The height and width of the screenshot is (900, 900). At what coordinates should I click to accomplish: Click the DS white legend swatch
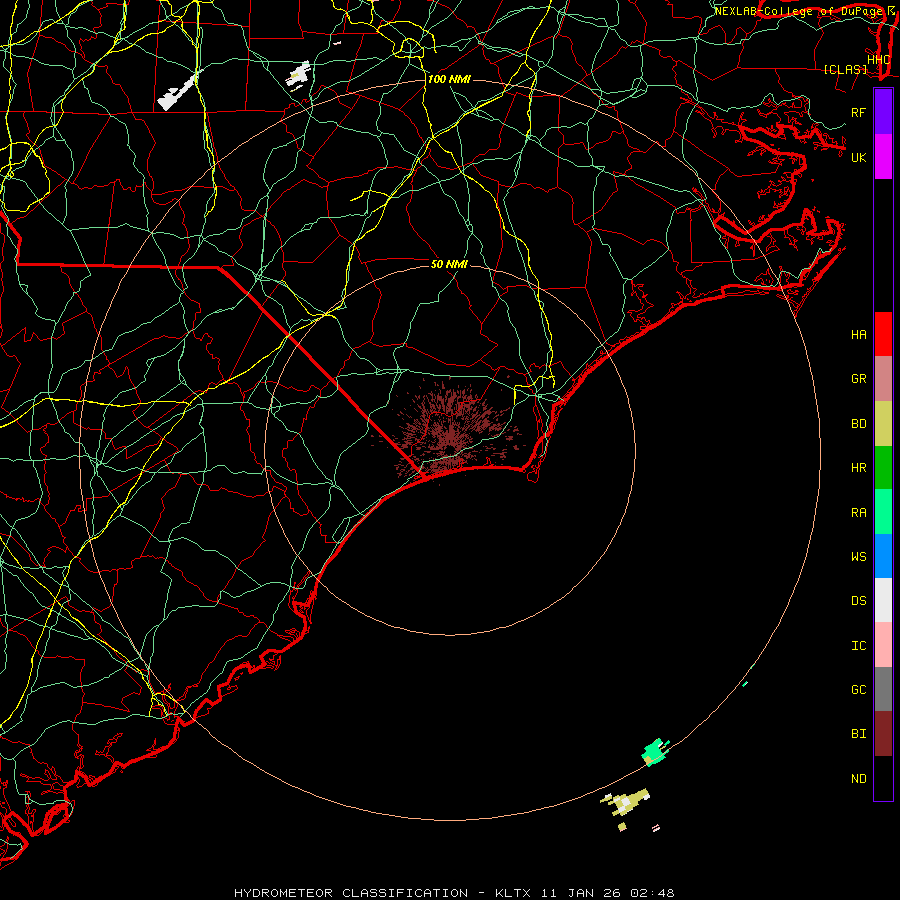coord(883,600)
